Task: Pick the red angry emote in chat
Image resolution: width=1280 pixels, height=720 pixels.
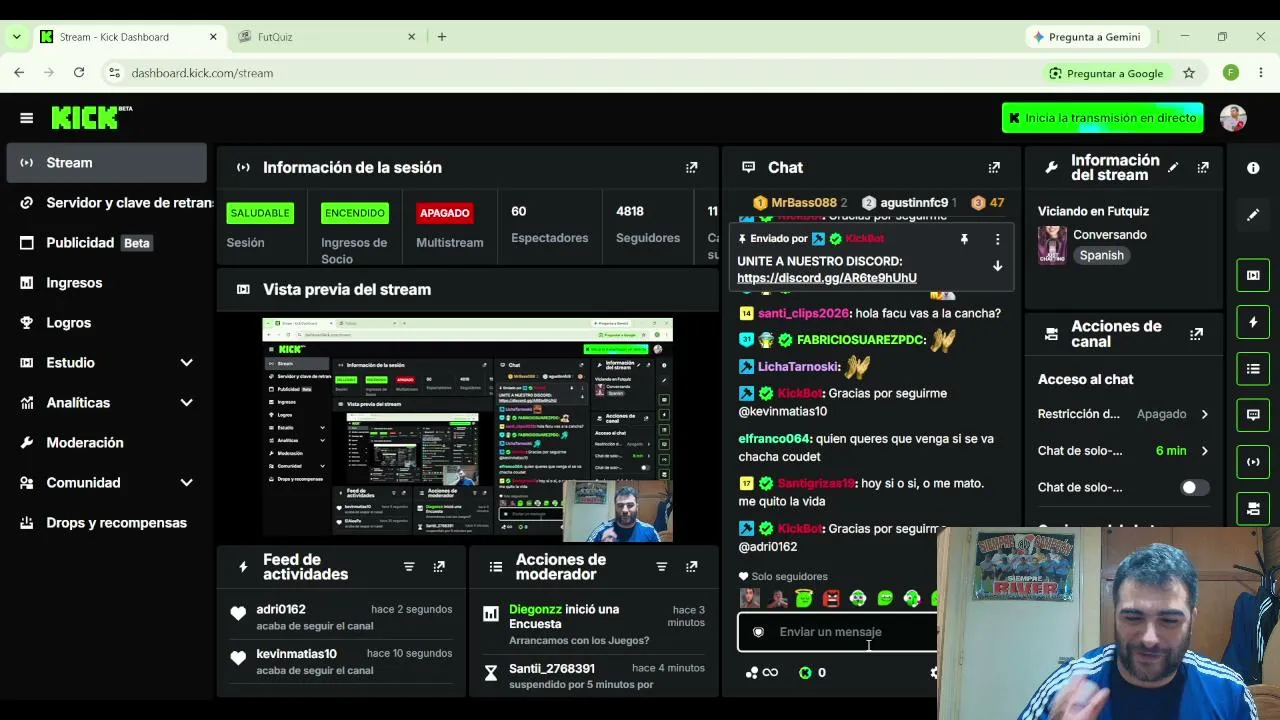Action: pos(831,599)
